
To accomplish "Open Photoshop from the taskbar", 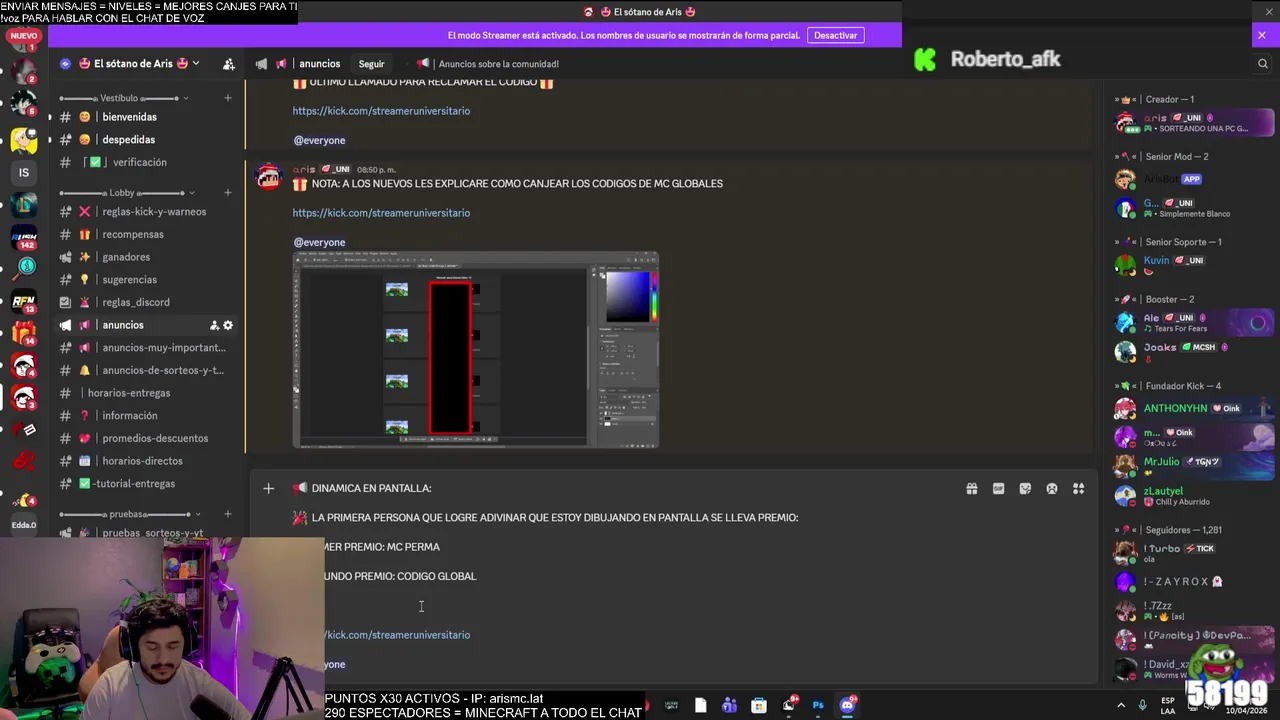I will (818, 705).
